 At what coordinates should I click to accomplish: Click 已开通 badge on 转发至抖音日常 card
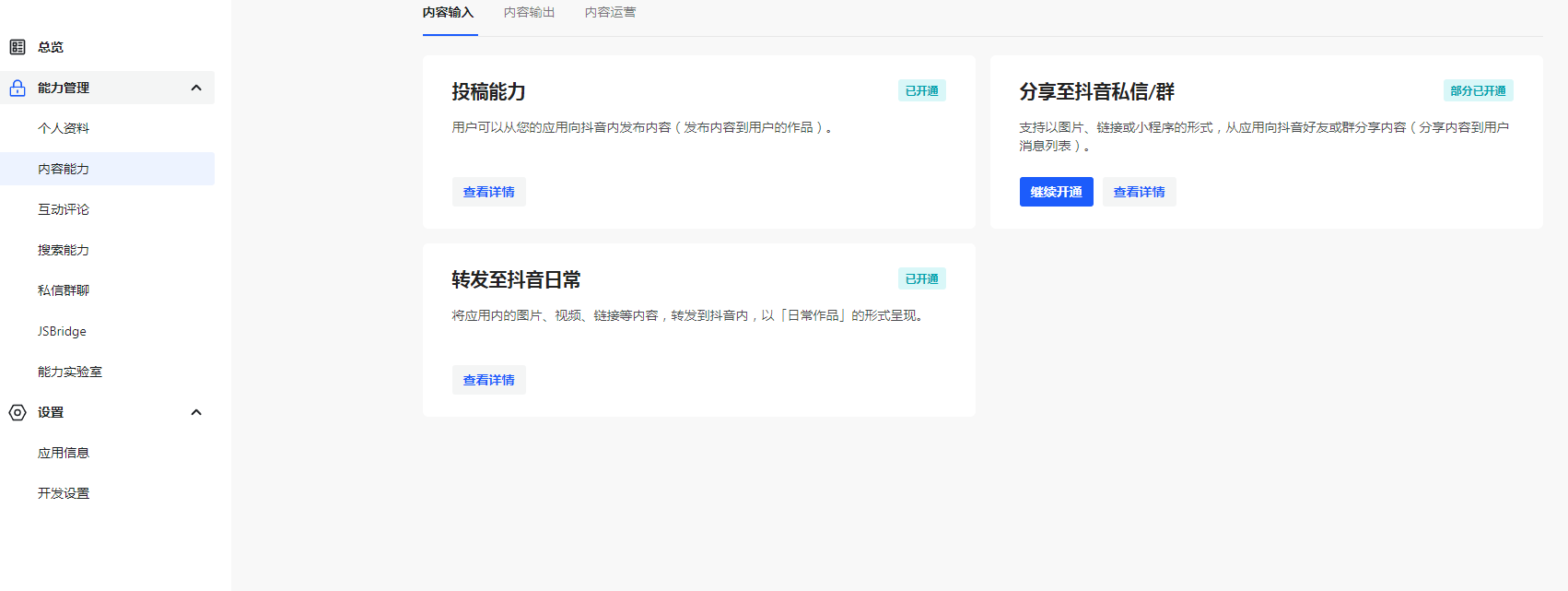click(x=922, y=278)
